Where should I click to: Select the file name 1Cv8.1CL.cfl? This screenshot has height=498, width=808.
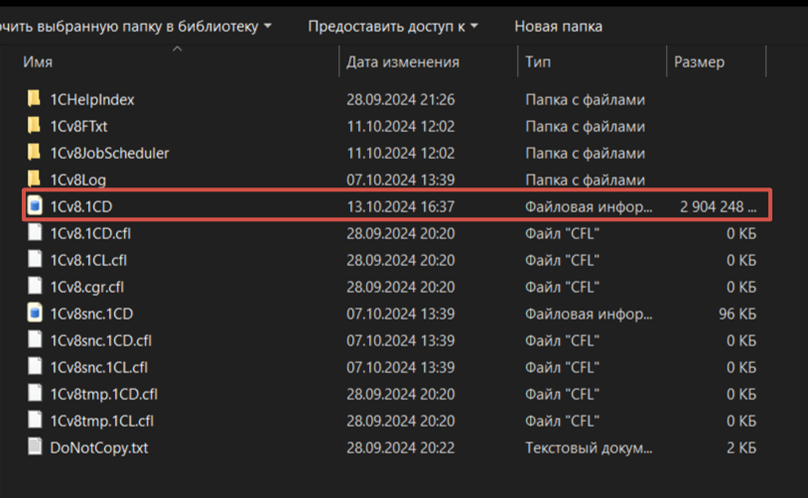coord(88,260)
